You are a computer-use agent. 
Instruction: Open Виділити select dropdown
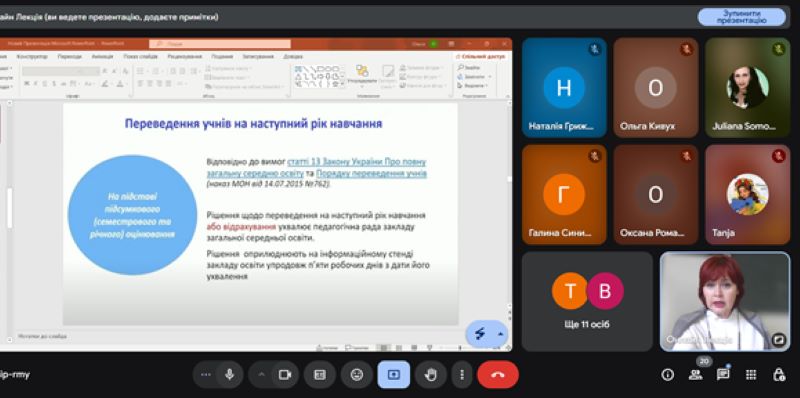pos(471,85)
